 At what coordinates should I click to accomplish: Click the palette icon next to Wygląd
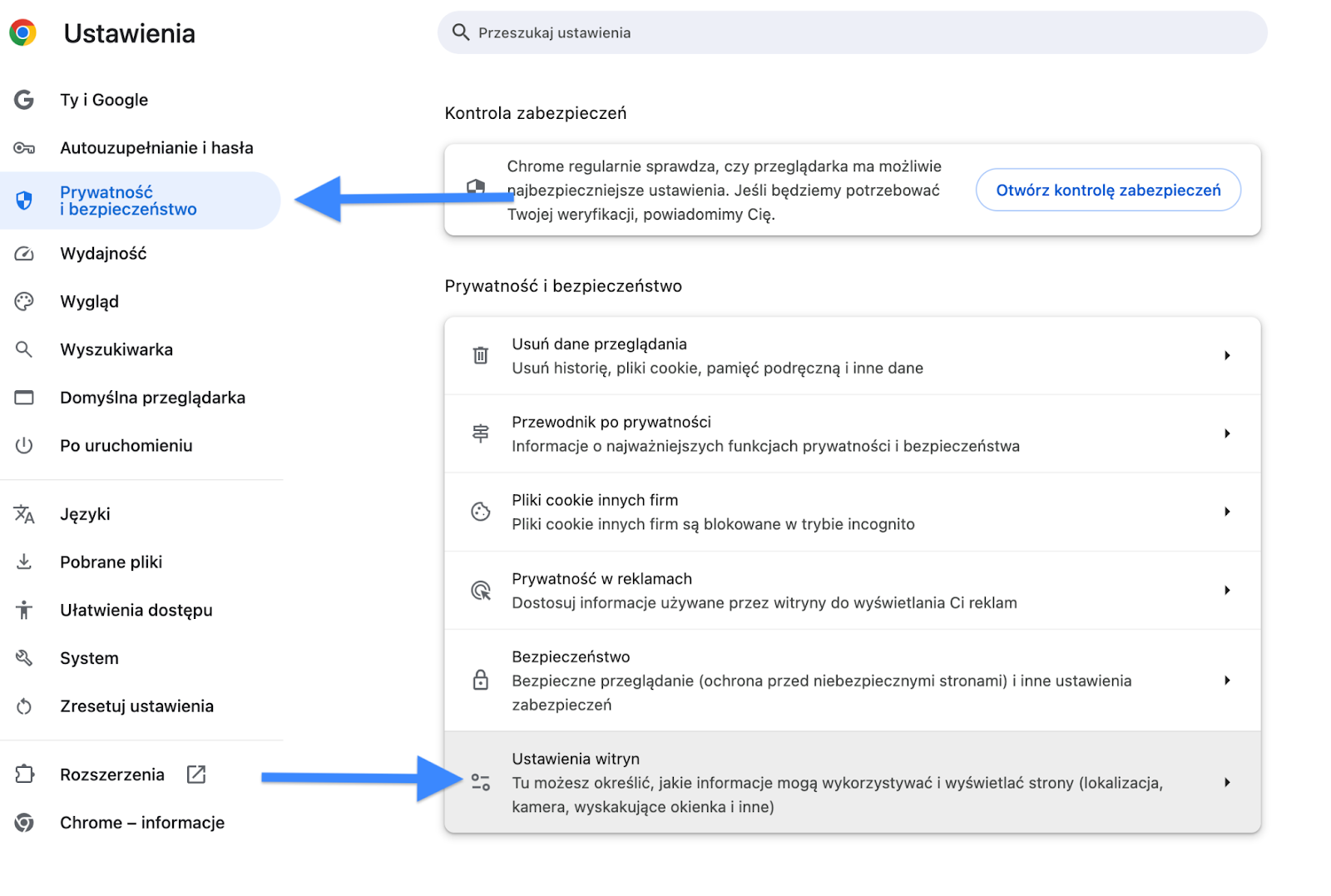(24, 301)
